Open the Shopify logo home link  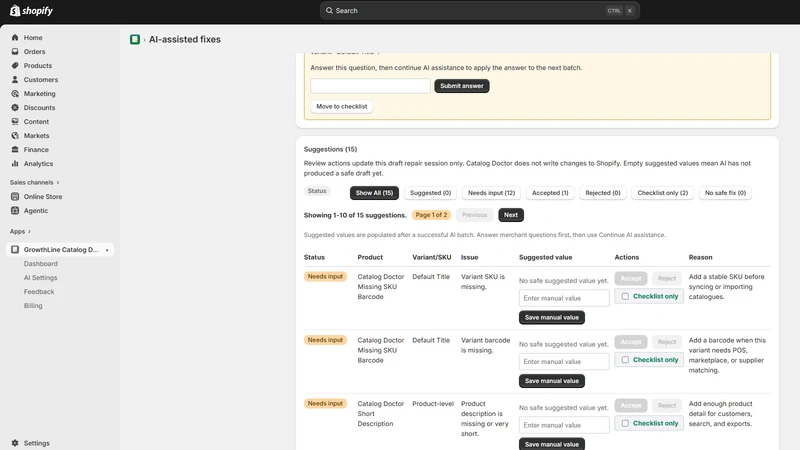pyautogui.click(x=31, y=10)
